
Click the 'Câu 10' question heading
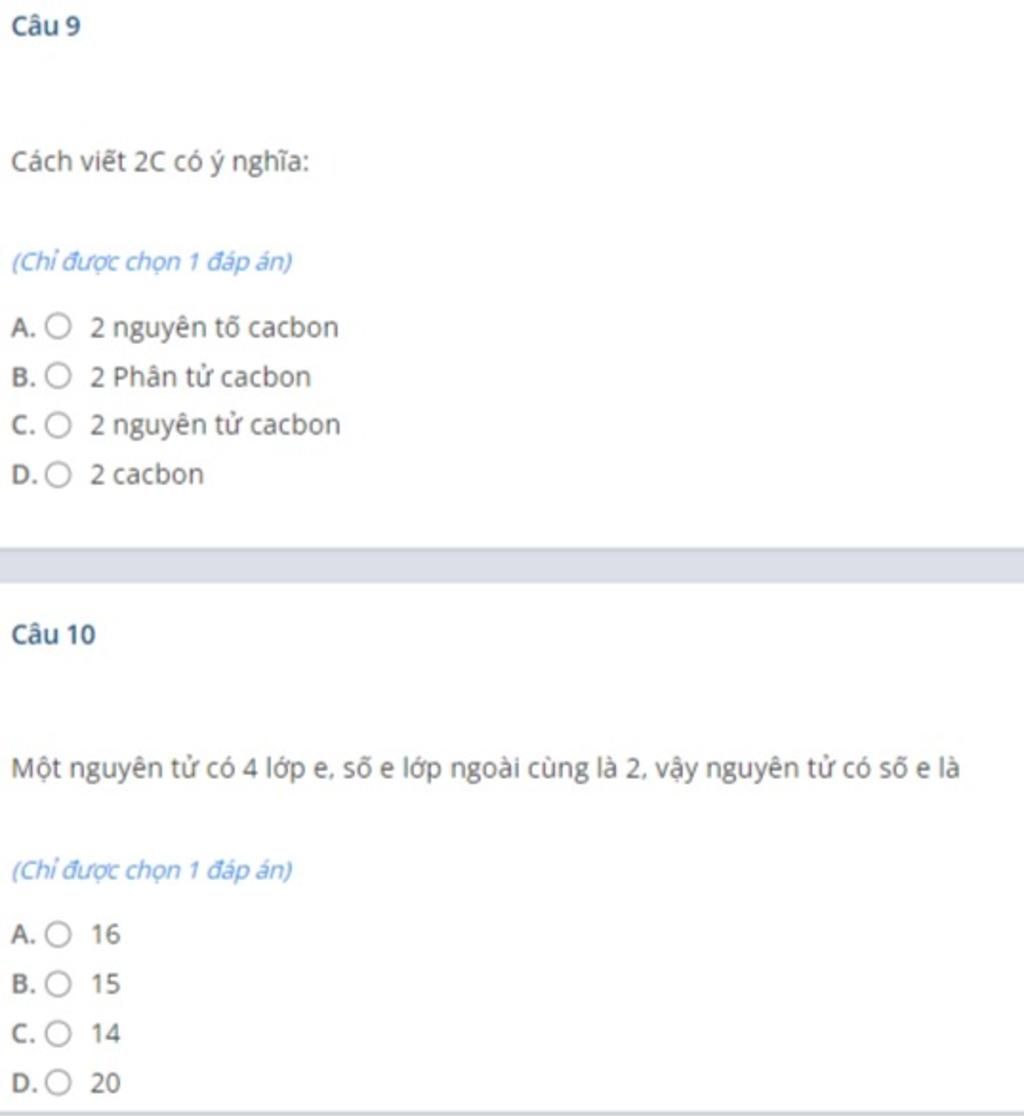click(x=53, y=634)
